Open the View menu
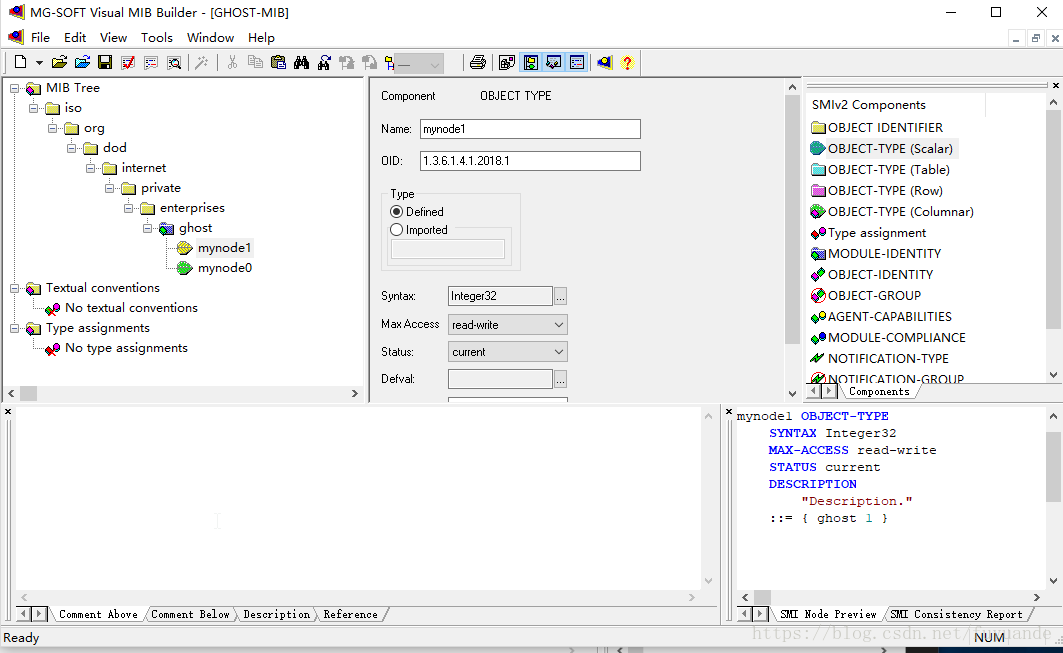This screenshot has width=1063, height=653. click(x=113, y=37)
